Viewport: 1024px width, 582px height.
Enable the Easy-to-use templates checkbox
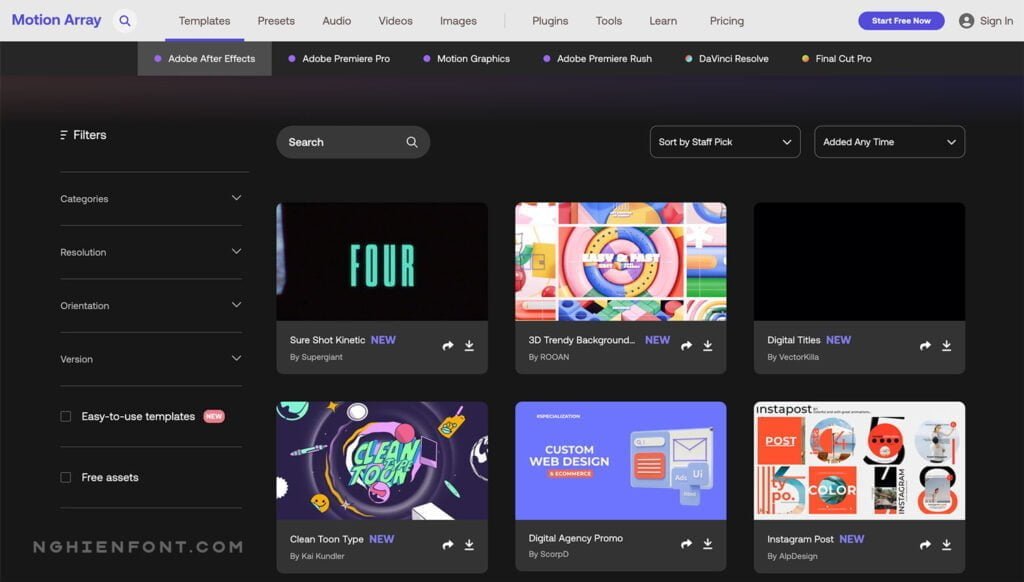point(66,416)
